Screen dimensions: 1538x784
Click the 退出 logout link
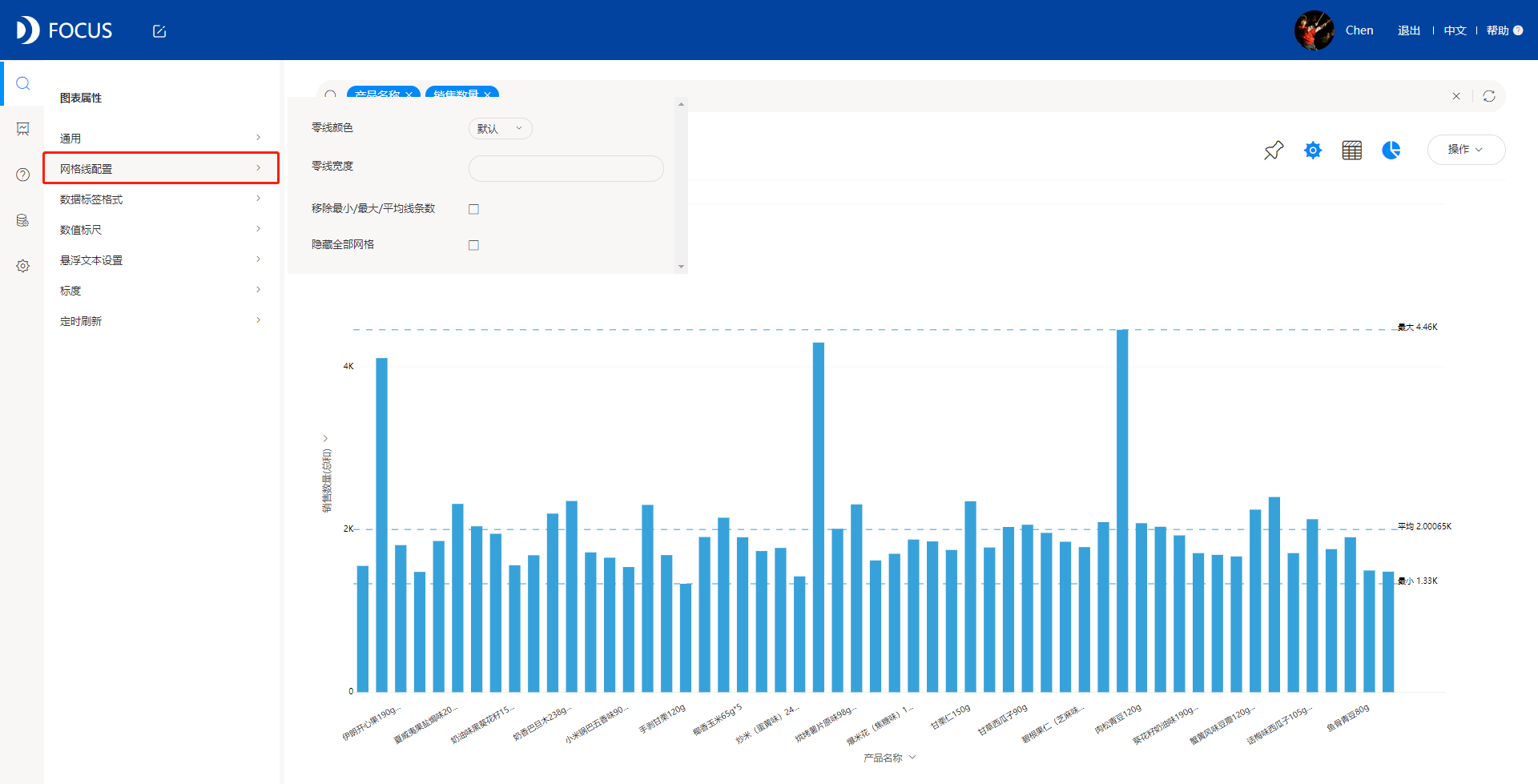click(x=1409, y=30)
